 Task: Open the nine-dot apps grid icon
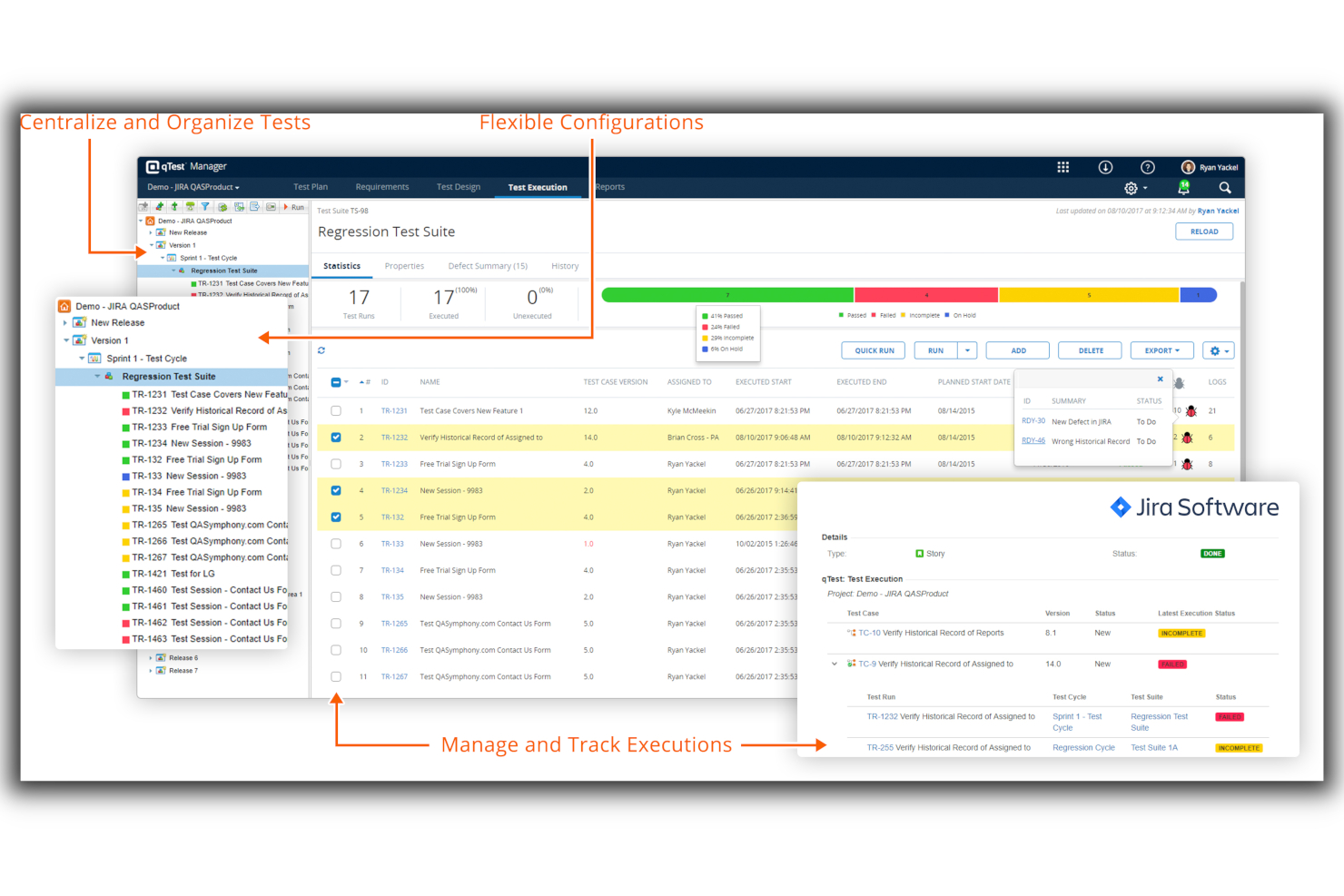[1062, 167]
